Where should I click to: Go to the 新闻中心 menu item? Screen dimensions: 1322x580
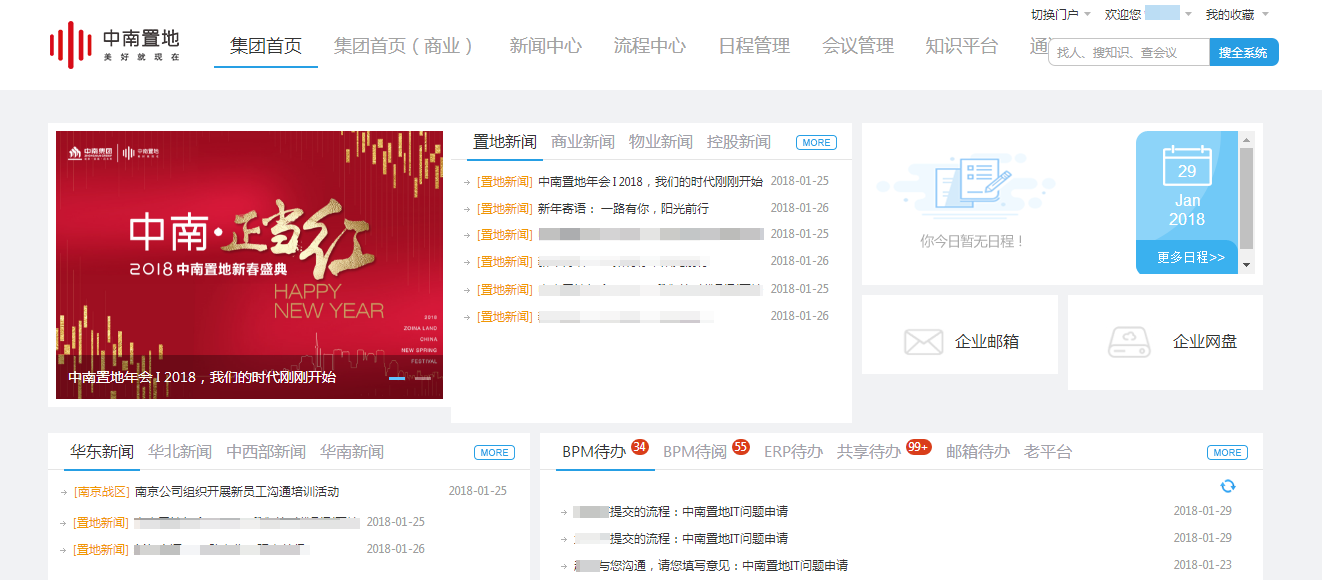pos(545,46)
